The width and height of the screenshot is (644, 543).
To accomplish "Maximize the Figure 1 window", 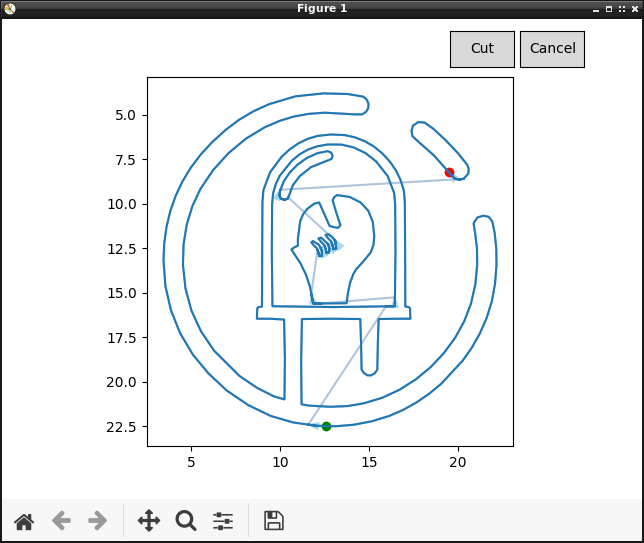I will pos(609,8).
